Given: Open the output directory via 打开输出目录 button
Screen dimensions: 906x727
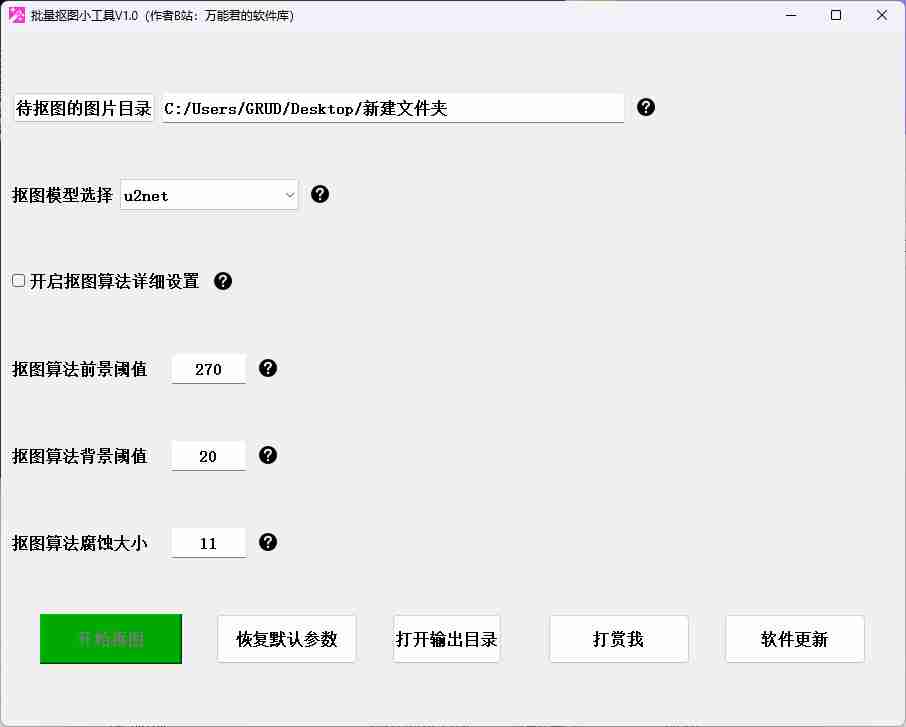Looking at the screenshot, I should (x=446, y=638).
